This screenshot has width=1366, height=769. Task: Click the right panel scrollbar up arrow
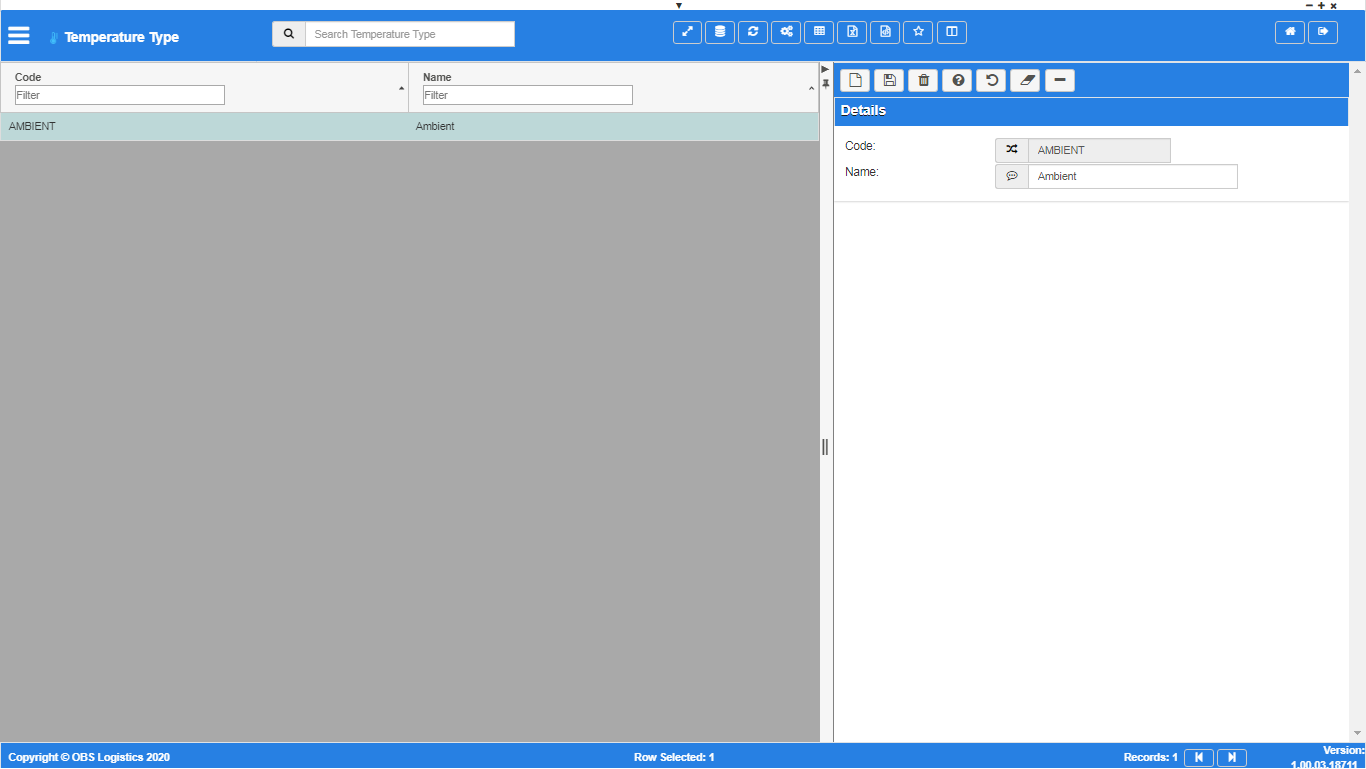(x=1357, y=71)
